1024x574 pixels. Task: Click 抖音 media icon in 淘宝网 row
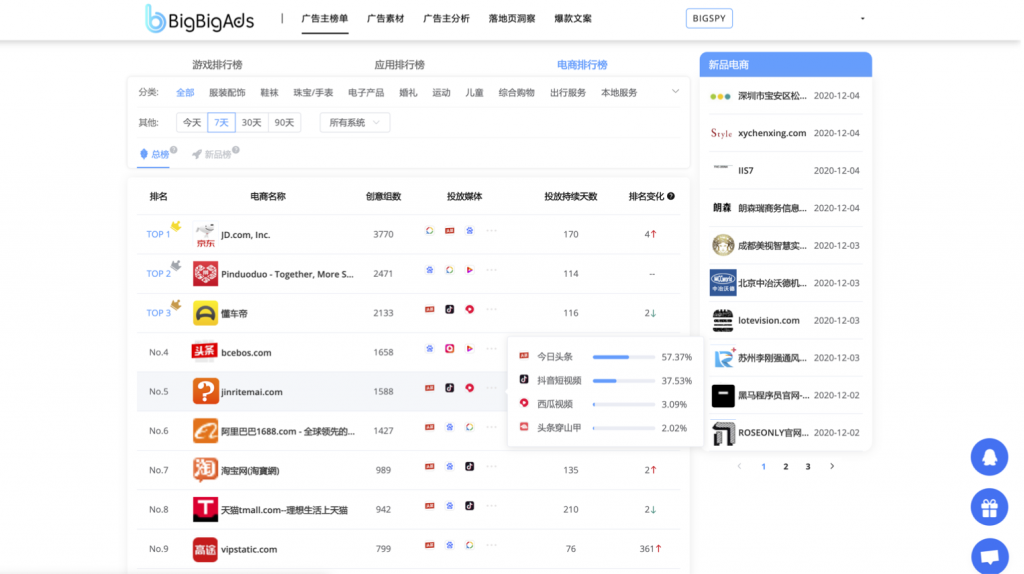pyautogui.click(x=470, y=466)
